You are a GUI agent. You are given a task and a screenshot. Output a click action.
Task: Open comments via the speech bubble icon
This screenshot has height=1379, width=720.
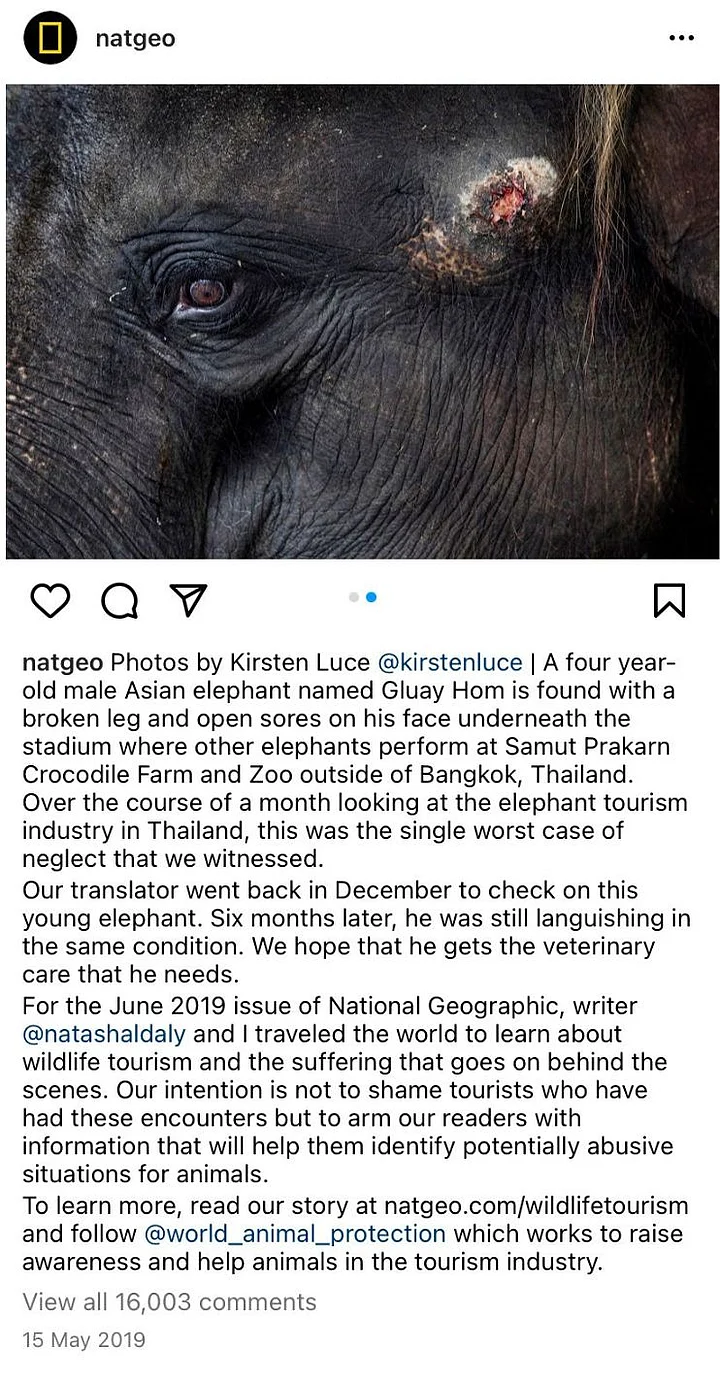tap(120, 600)
